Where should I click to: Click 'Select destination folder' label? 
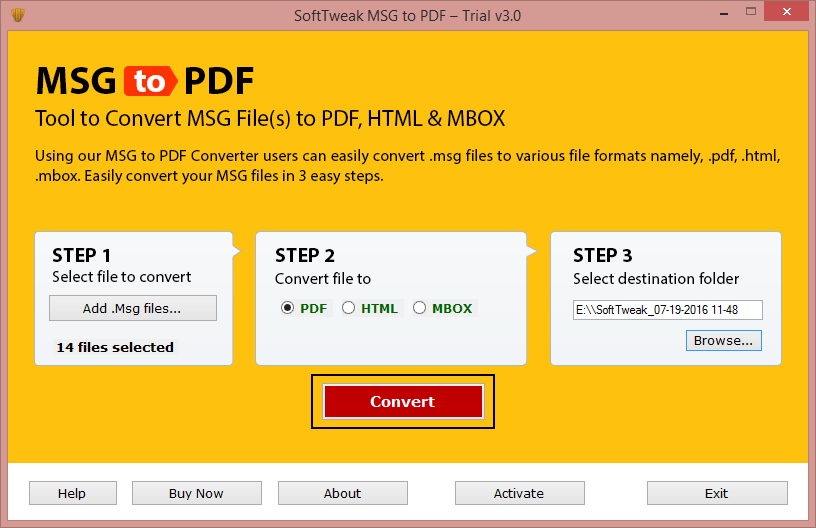click(656, 279)
